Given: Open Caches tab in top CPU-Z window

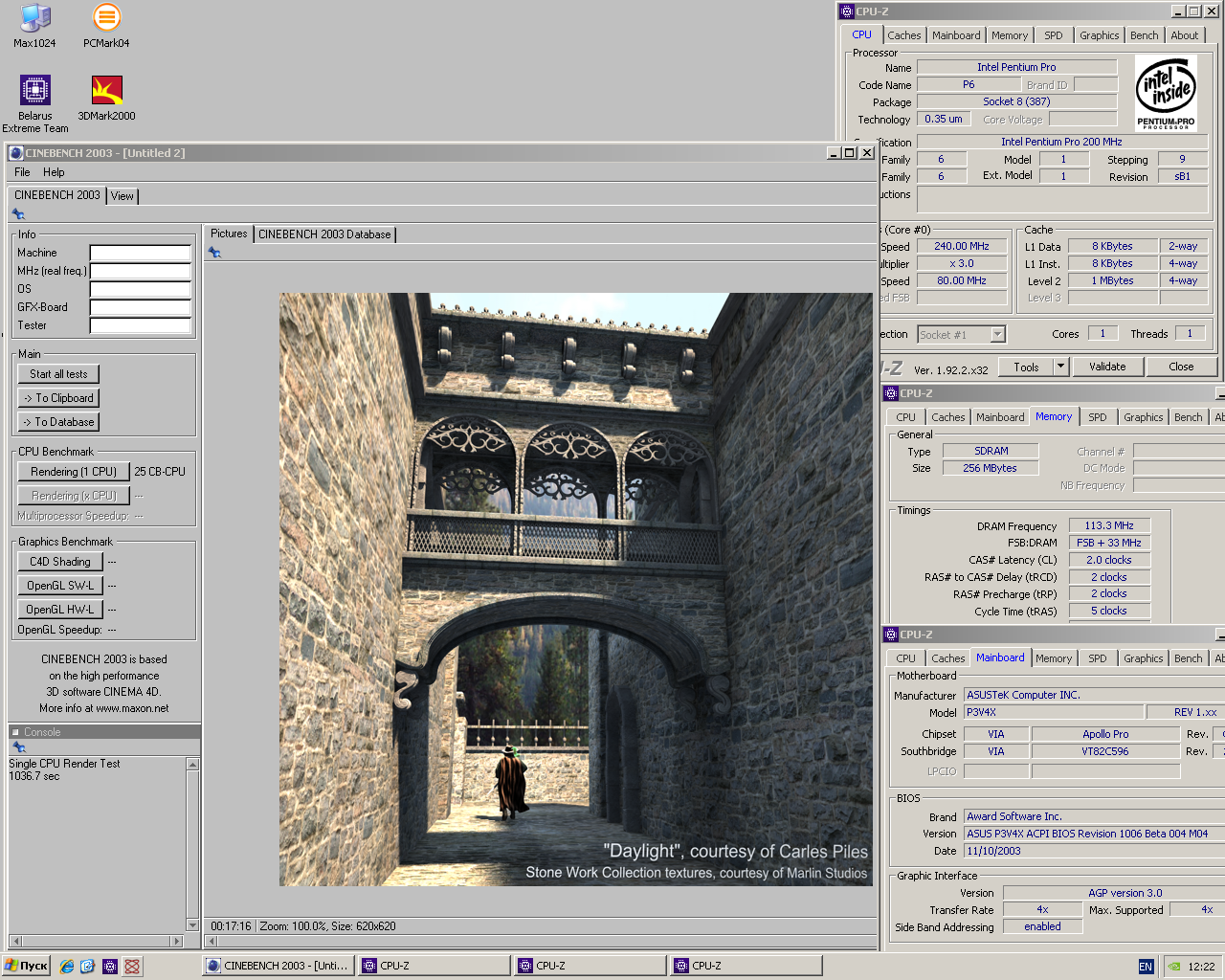Looking at the screenshot, I should 903,35.
